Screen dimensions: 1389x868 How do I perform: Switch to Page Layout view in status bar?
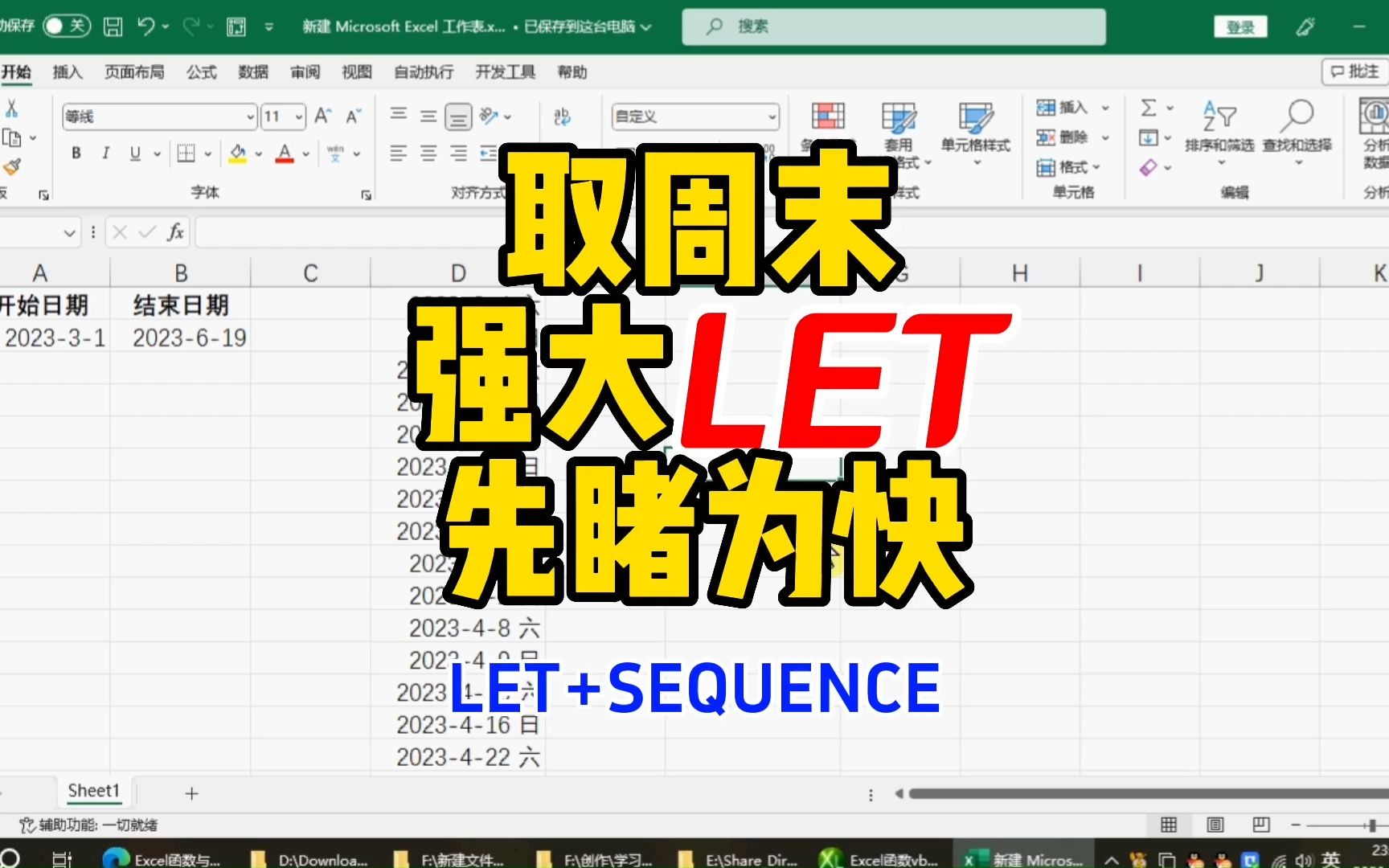point(1215,825)
